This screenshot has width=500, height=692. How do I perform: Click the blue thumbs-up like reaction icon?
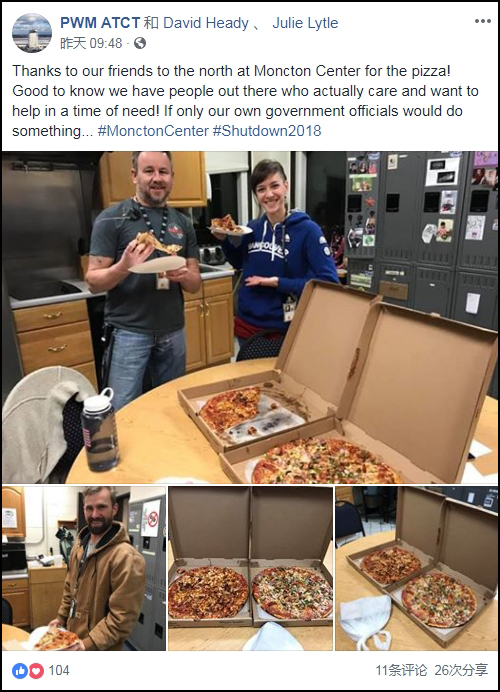tap(20, 671)
